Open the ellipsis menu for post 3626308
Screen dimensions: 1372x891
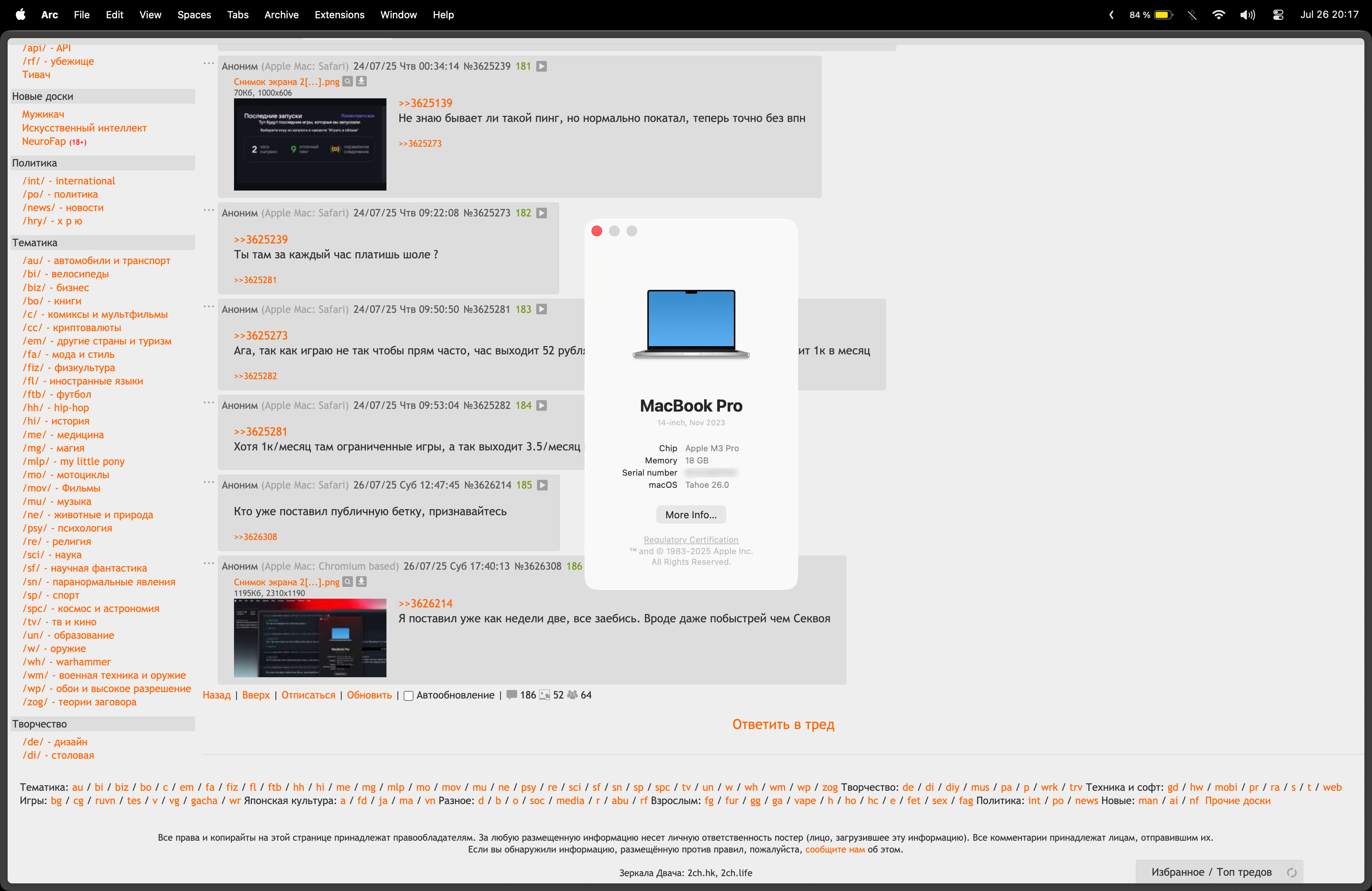pos(209,563)
